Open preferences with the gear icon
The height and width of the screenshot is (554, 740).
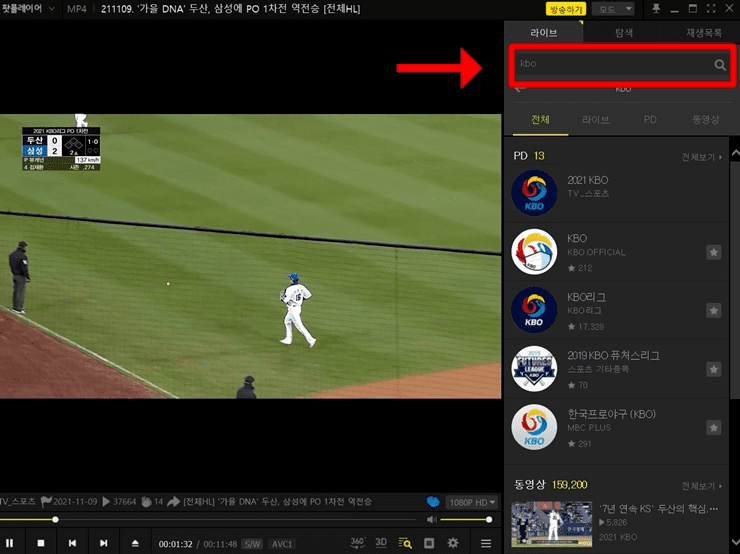point(453,543)
